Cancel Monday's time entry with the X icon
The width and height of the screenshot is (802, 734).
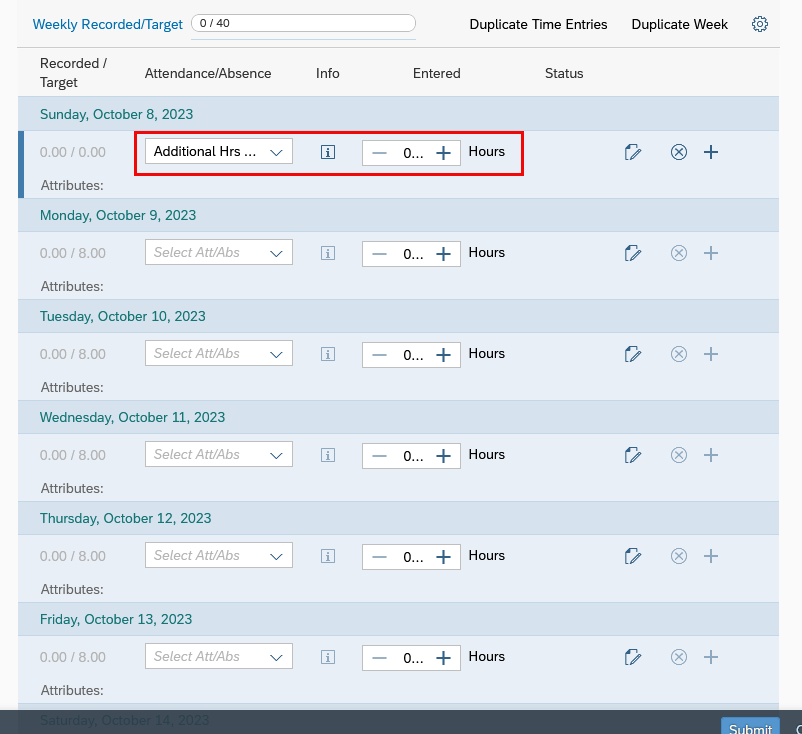click(679, 252)
